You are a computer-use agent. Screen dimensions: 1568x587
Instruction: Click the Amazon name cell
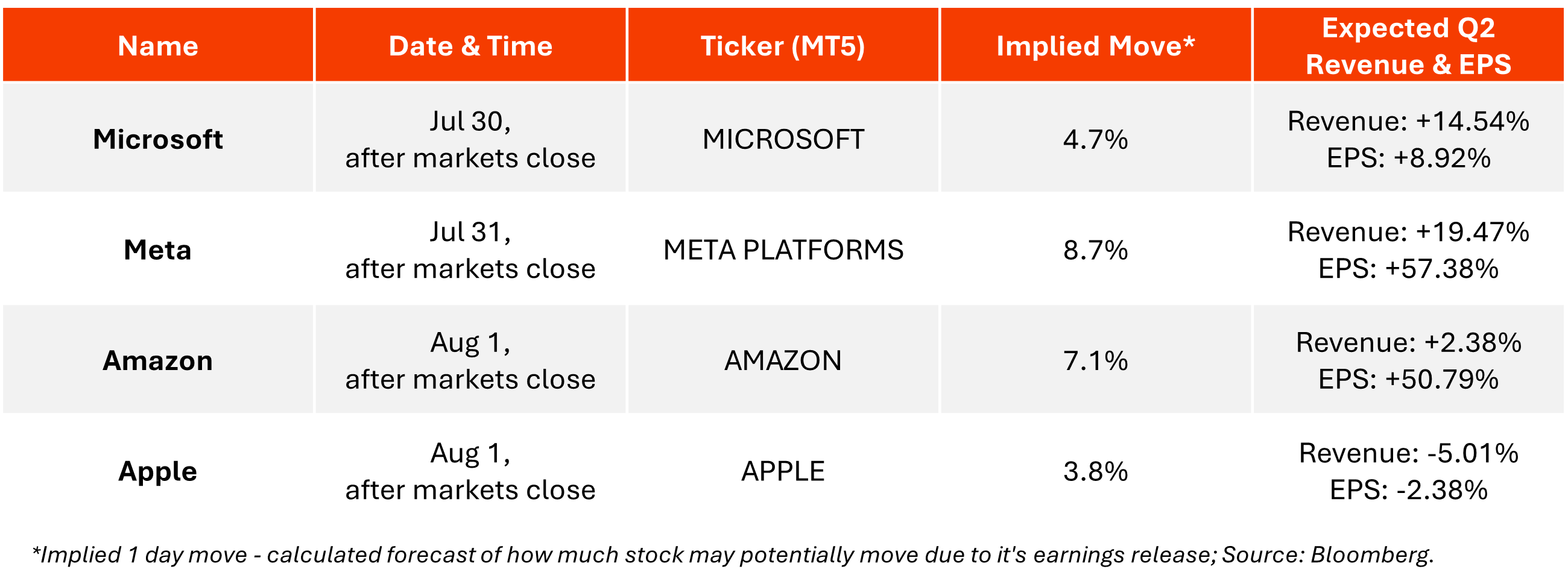(157, 361)
